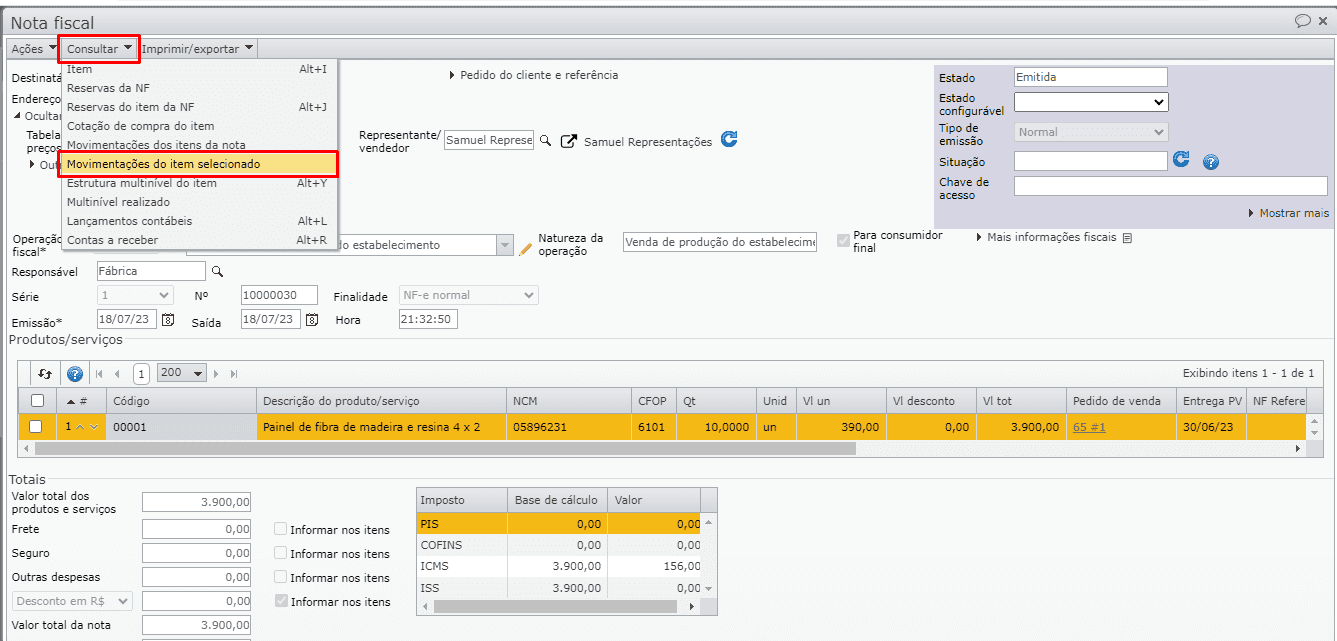Image resolution: width=1337 pixels, height=641 pixels.
Task: Toggle the select-all checkbox in grid header
Action: (37, 400)
